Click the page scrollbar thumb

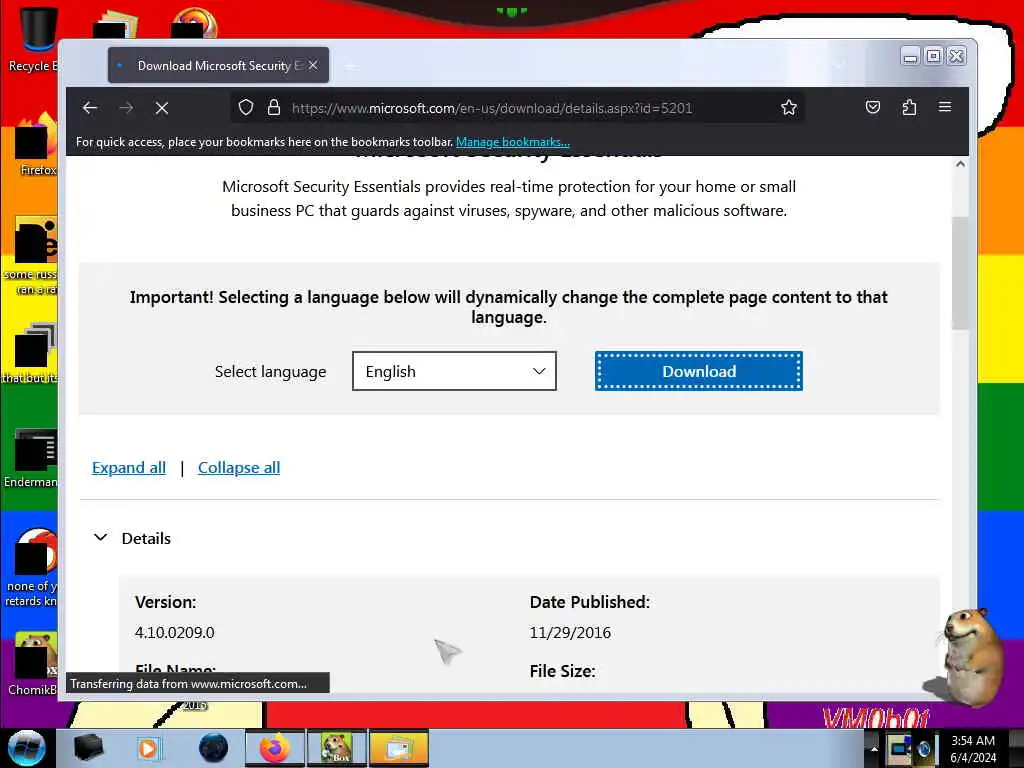[959, 273]
